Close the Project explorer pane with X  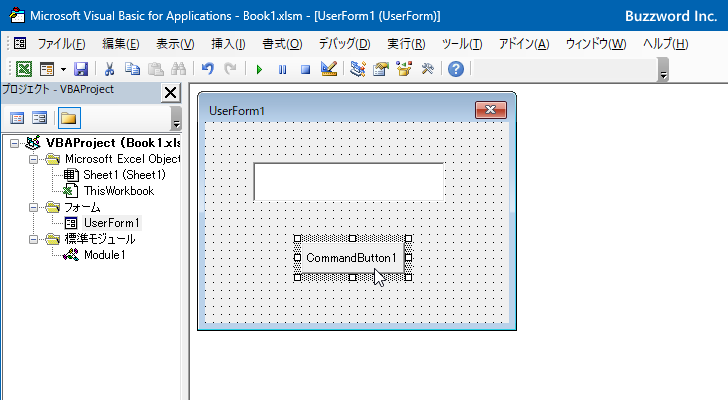pyautogui.click(x=170, y=92)
